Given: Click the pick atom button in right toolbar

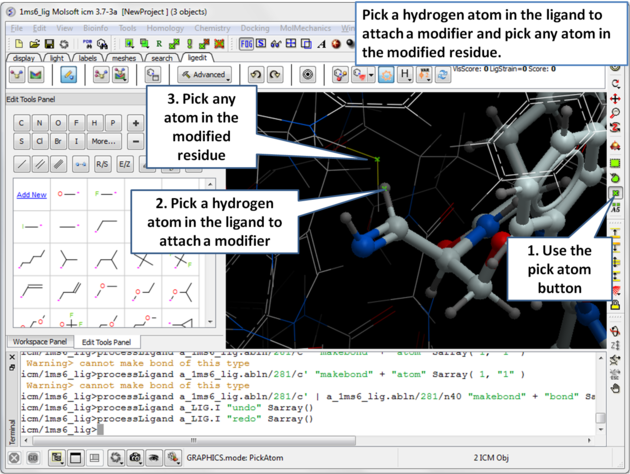Looking at the screenshot, I should [616, 193].
